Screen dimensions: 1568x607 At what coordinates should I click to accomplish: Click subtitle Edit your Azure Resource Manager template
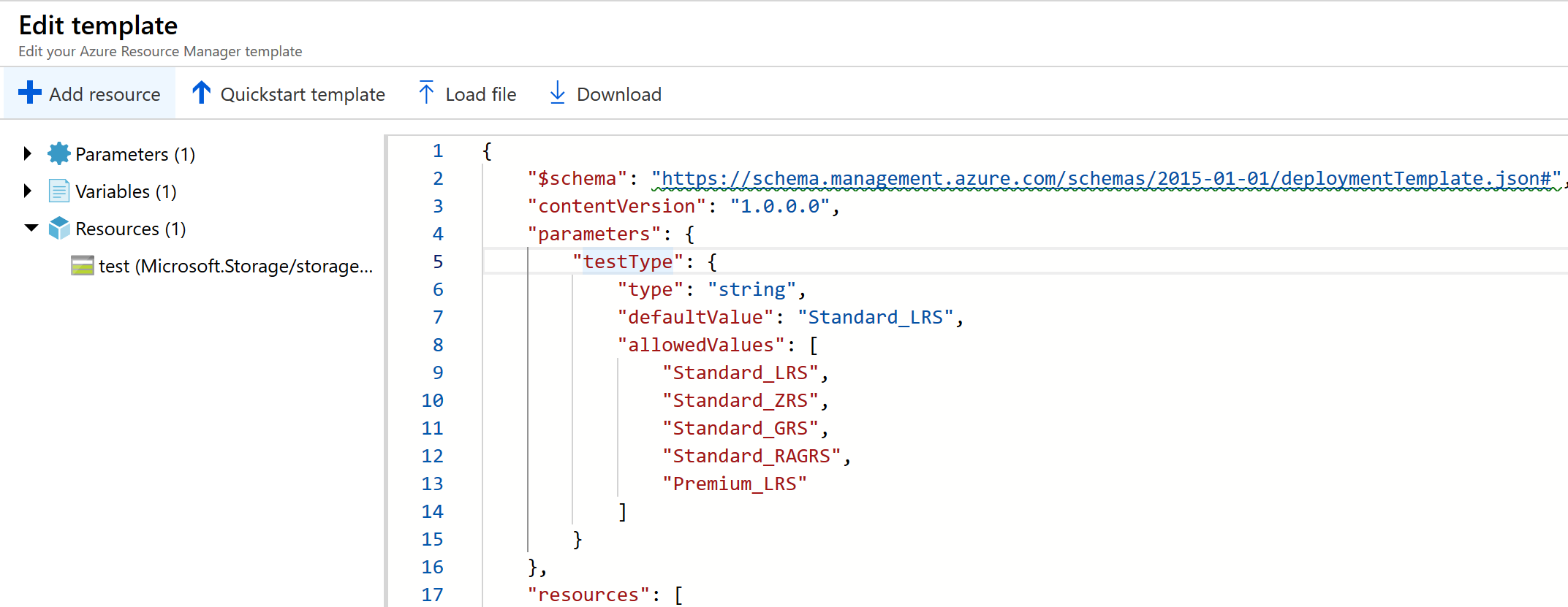click(x=160, y=51)
